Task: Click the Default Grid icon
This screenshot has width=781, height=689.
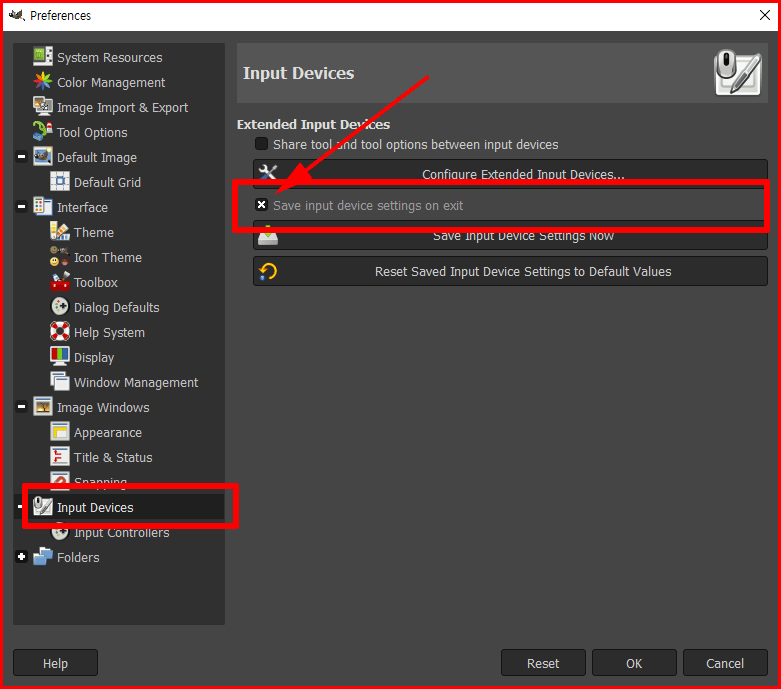Action: pyautogui.click(x=60, y=181)
